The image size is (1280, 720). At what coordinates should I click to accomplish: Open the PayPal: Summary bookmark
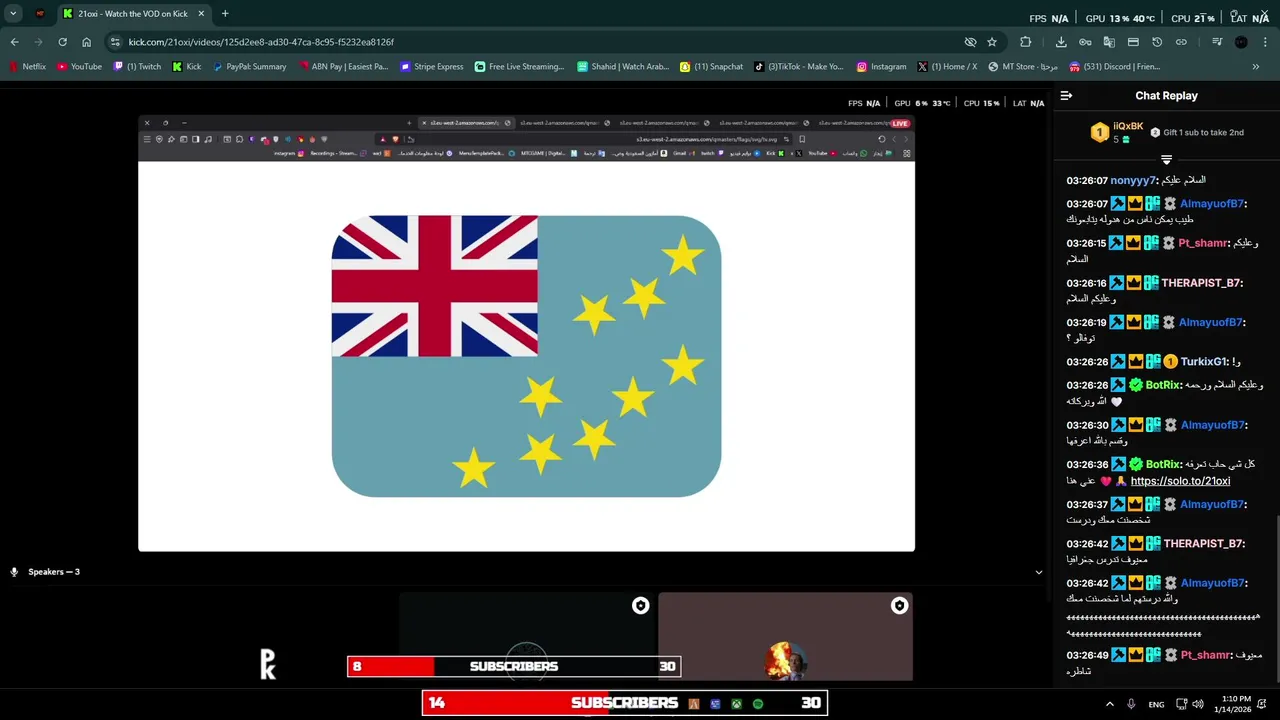point(249,67)
